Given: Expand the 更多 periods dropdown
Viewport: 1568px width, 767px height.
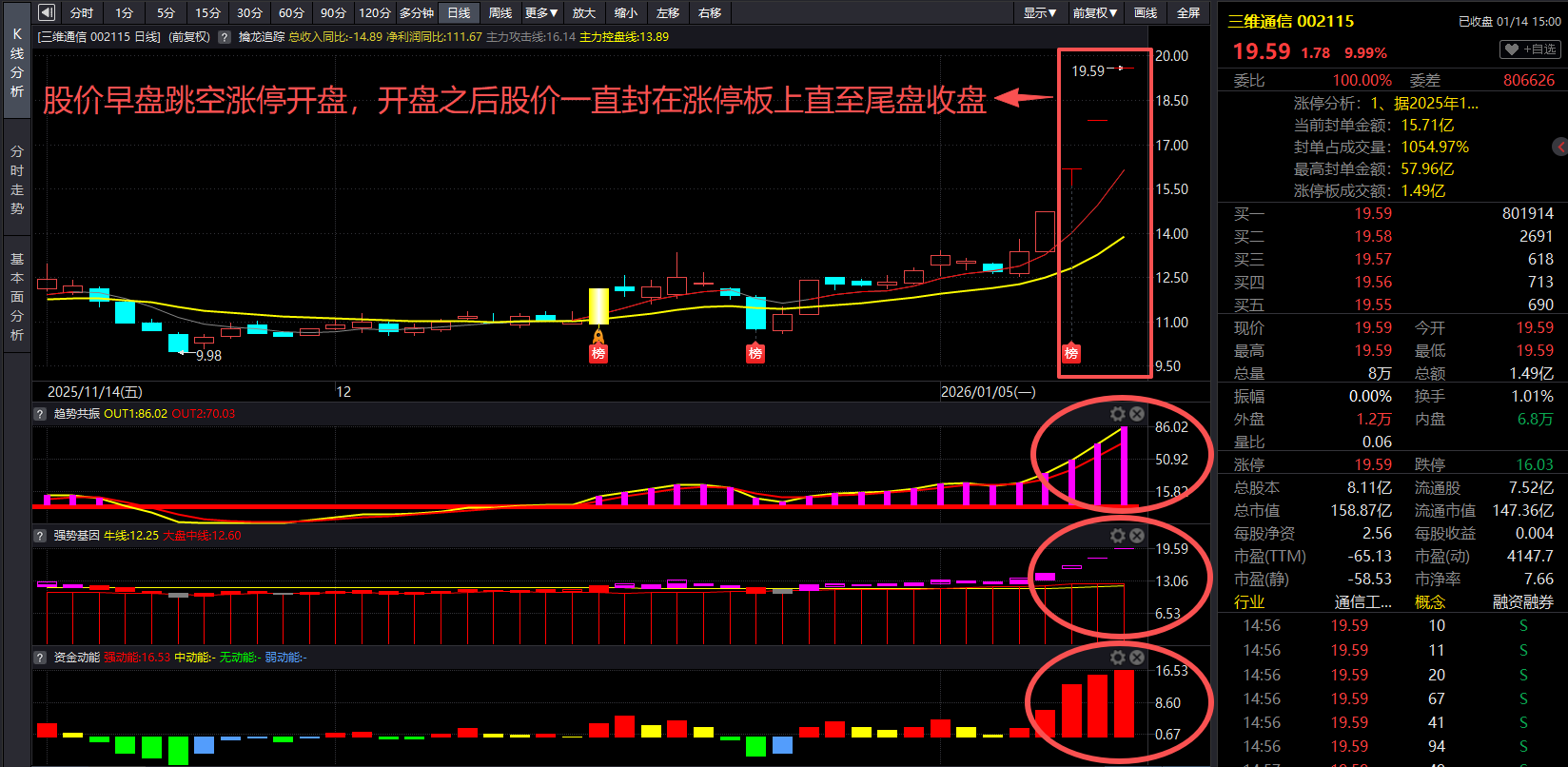Looking at the screenshot, I should (541, 12).
